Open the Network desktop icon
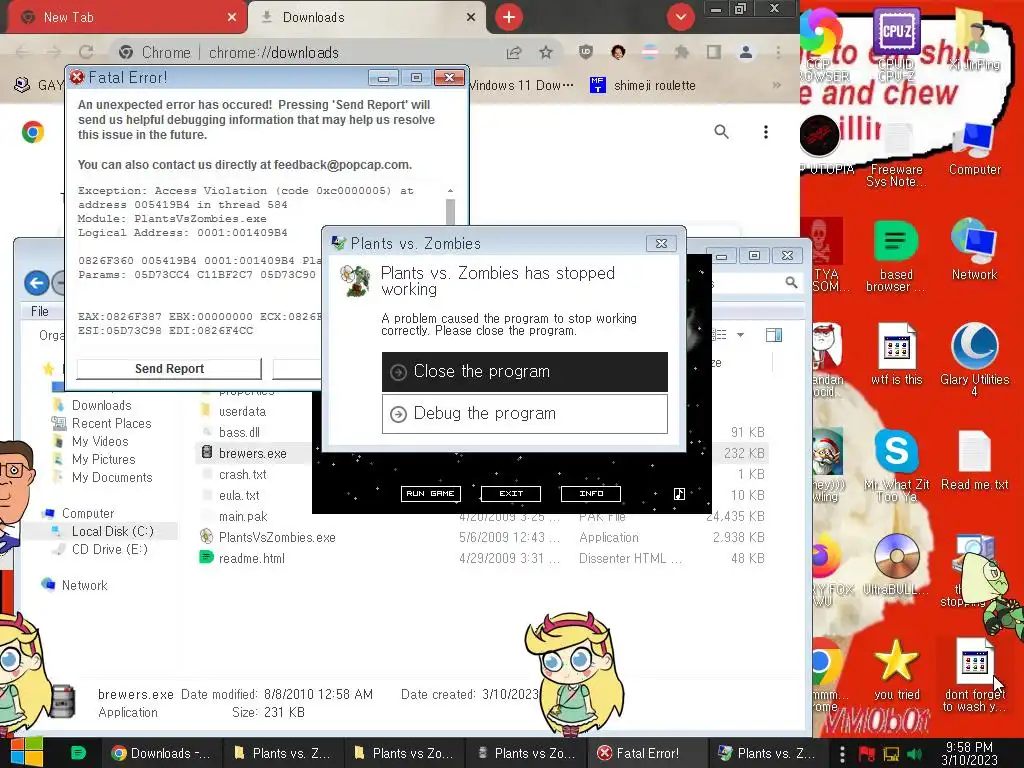This screenshot has height=768, width=1024. pyautogui.click(x=974, y=249)
